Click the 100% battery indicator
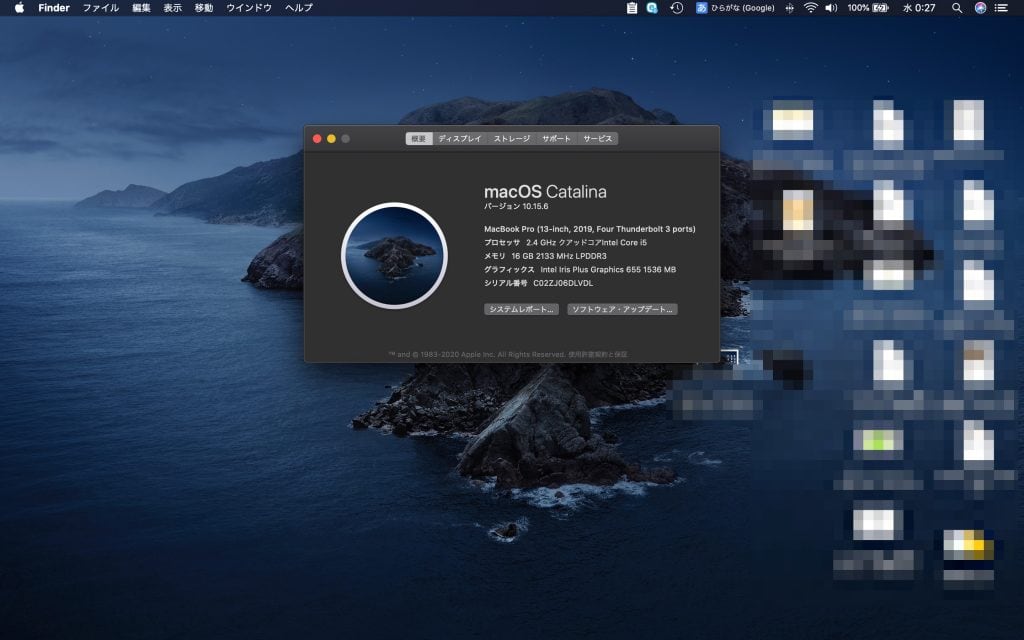 click(868, 8)
